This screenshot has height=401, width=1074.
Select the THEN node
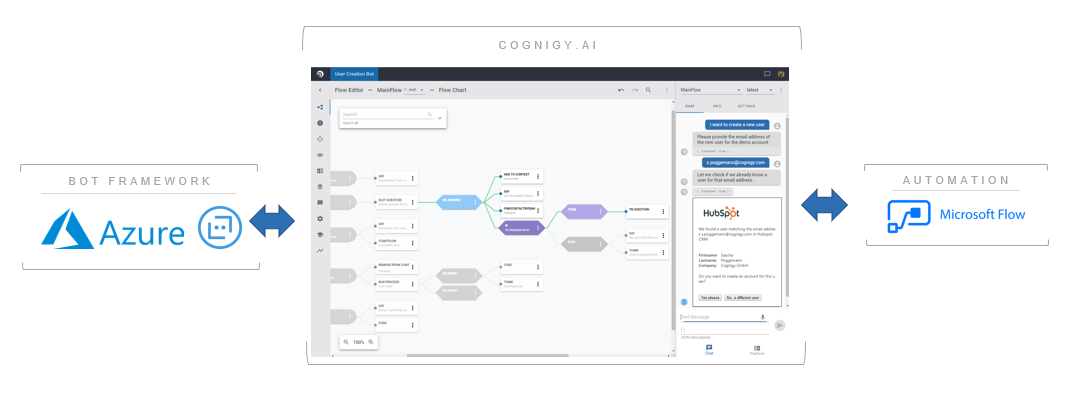[x=584, y=212]
